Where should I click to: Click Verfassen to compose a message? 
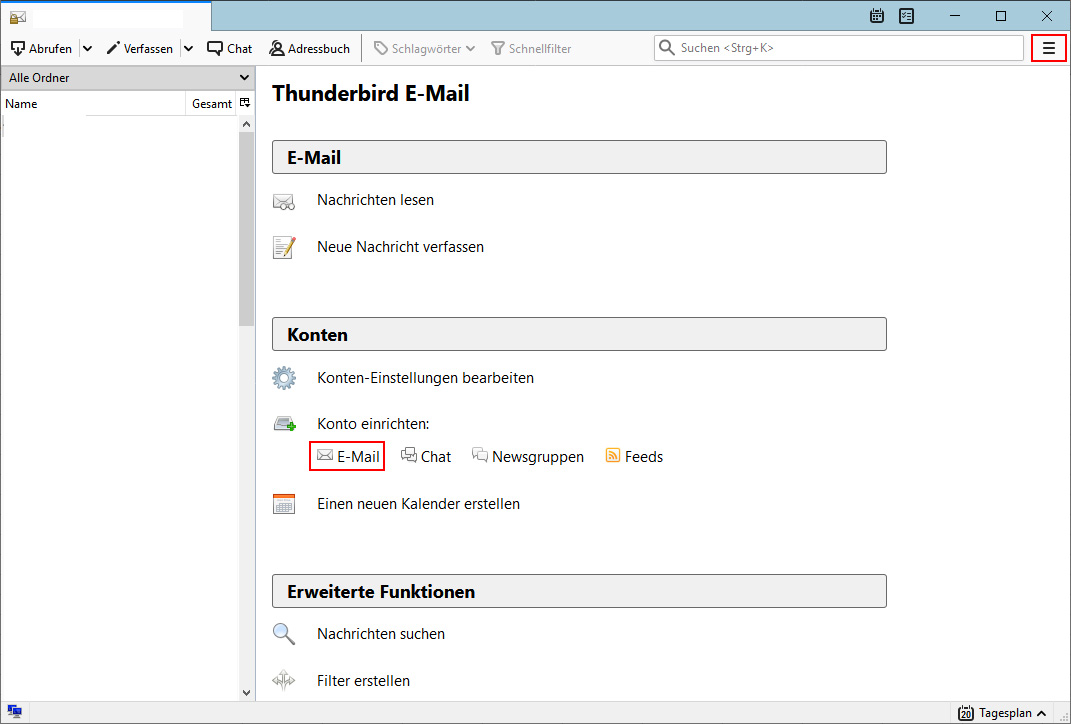[x=140, y=48]
